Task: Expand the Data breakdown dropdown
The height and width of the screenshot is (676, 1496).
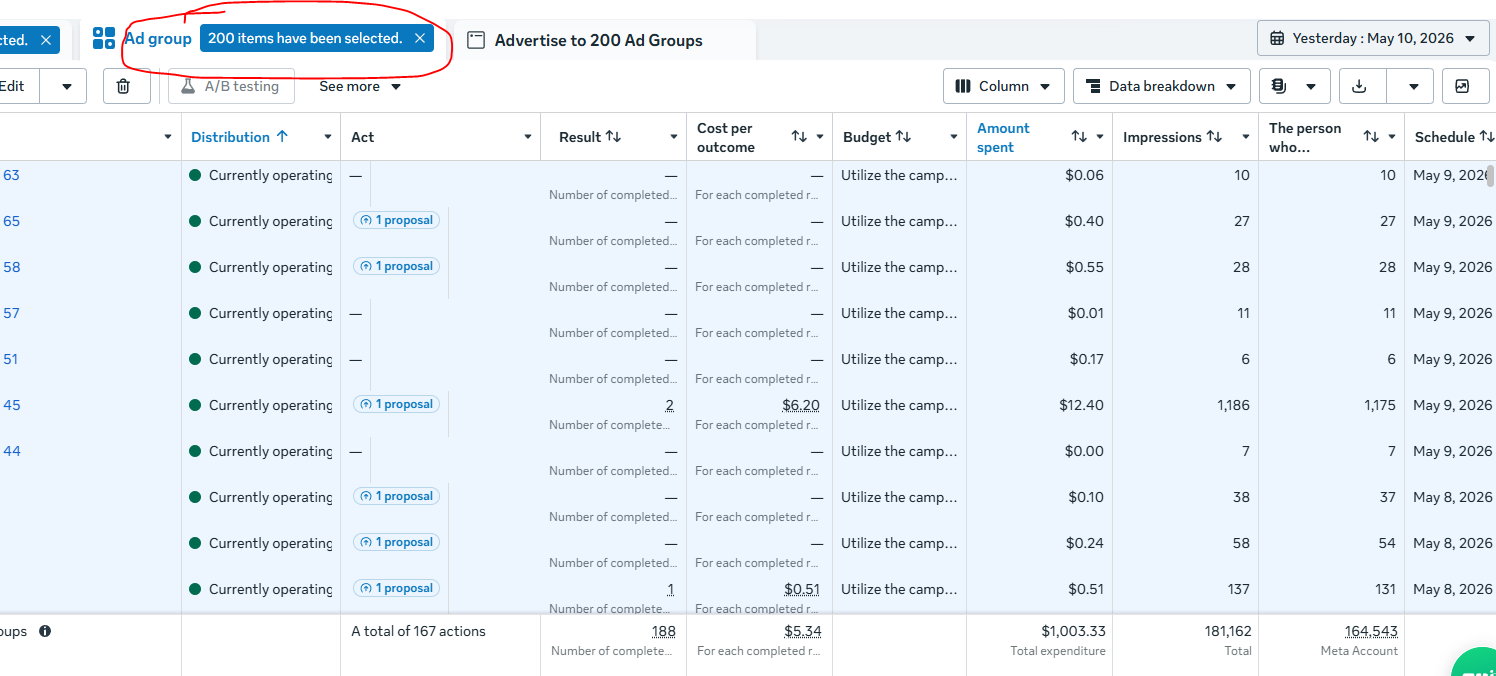Action: pos(1162,86)
